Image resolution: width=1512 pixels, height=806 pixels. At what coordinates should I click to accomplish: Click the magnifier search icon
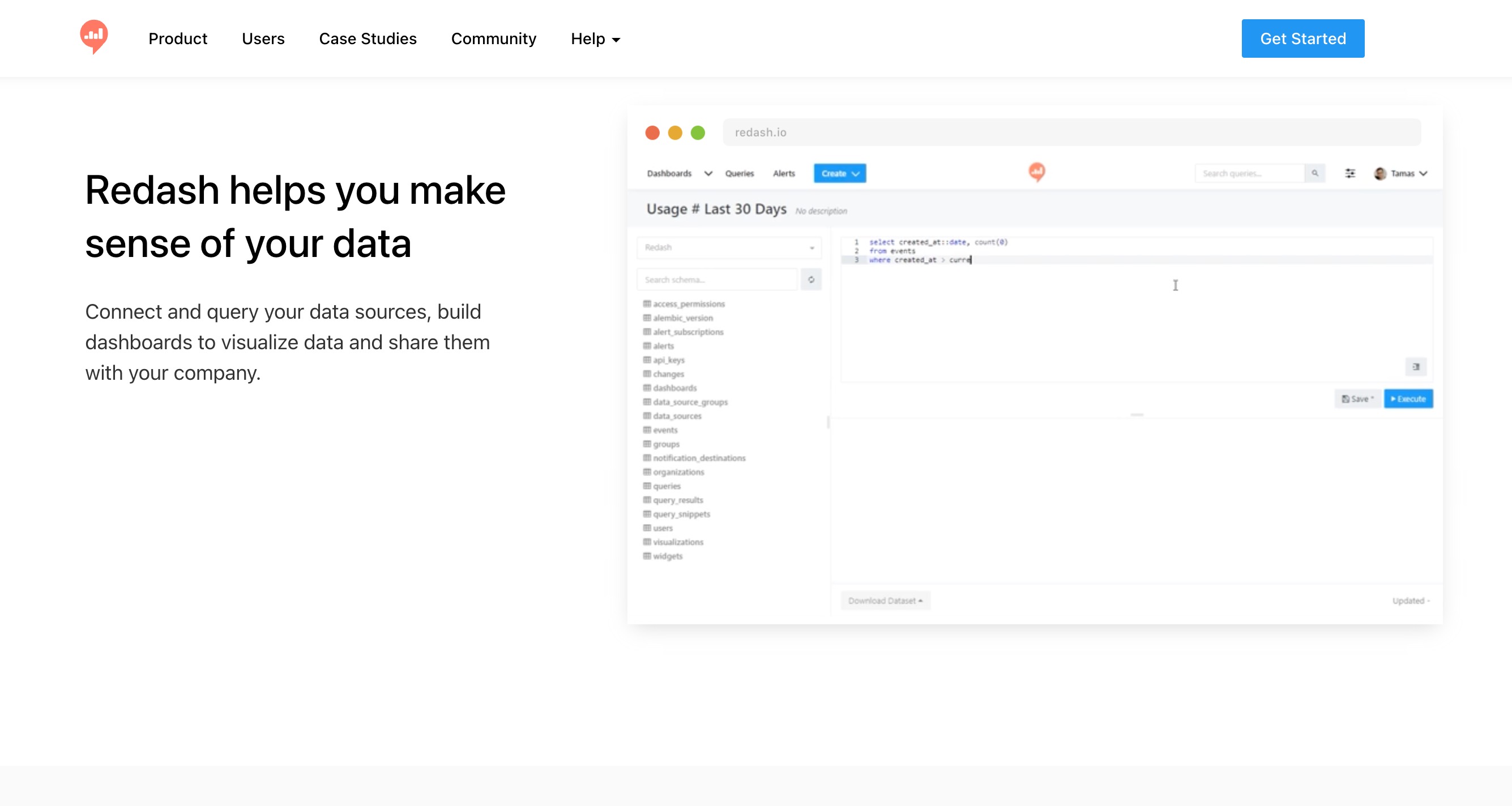tap(1315, 174)
